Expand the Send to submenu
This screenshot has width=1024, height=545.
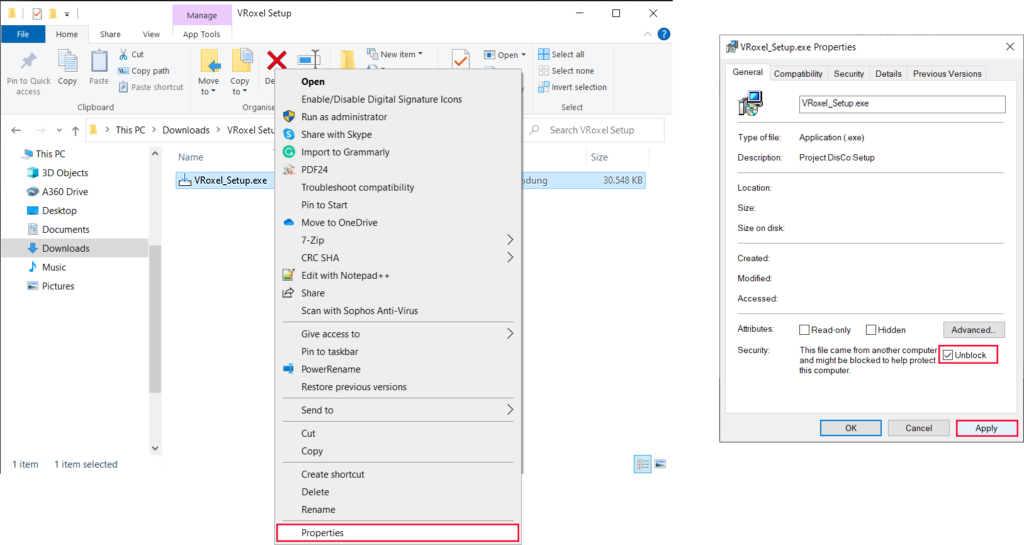click(398, 411)
